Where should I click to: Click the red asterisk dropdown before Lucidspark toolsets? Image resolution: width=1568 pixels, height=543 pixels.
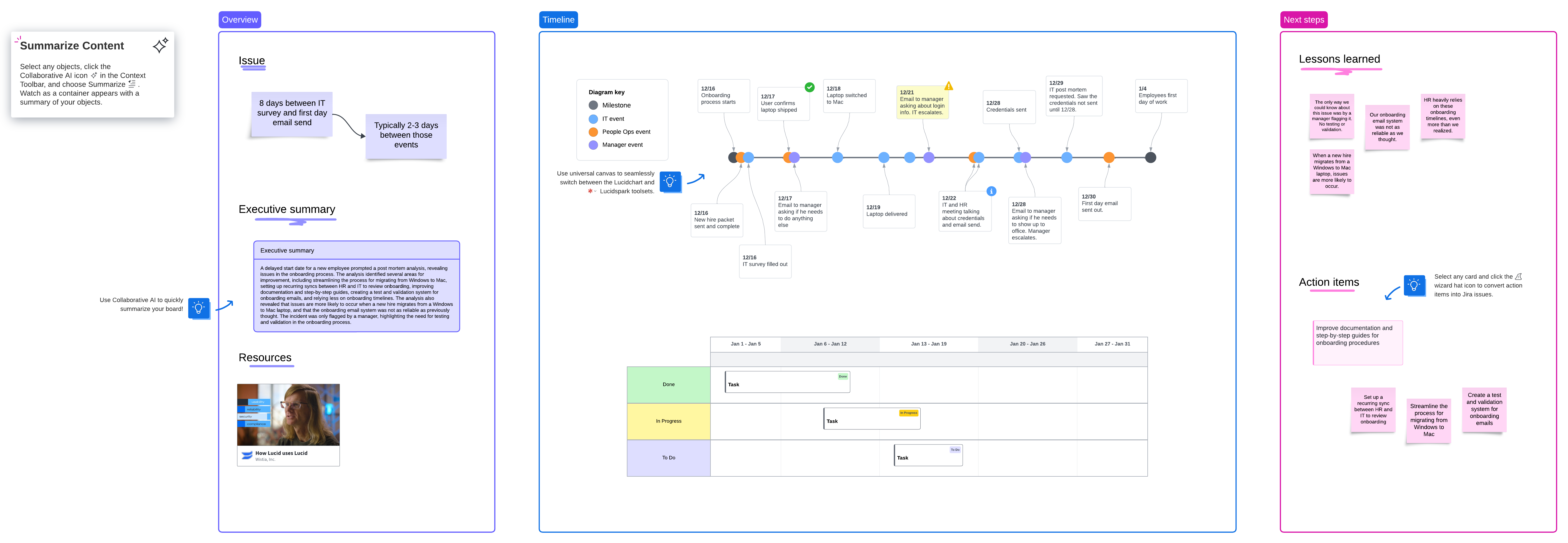tap(590, 191)
